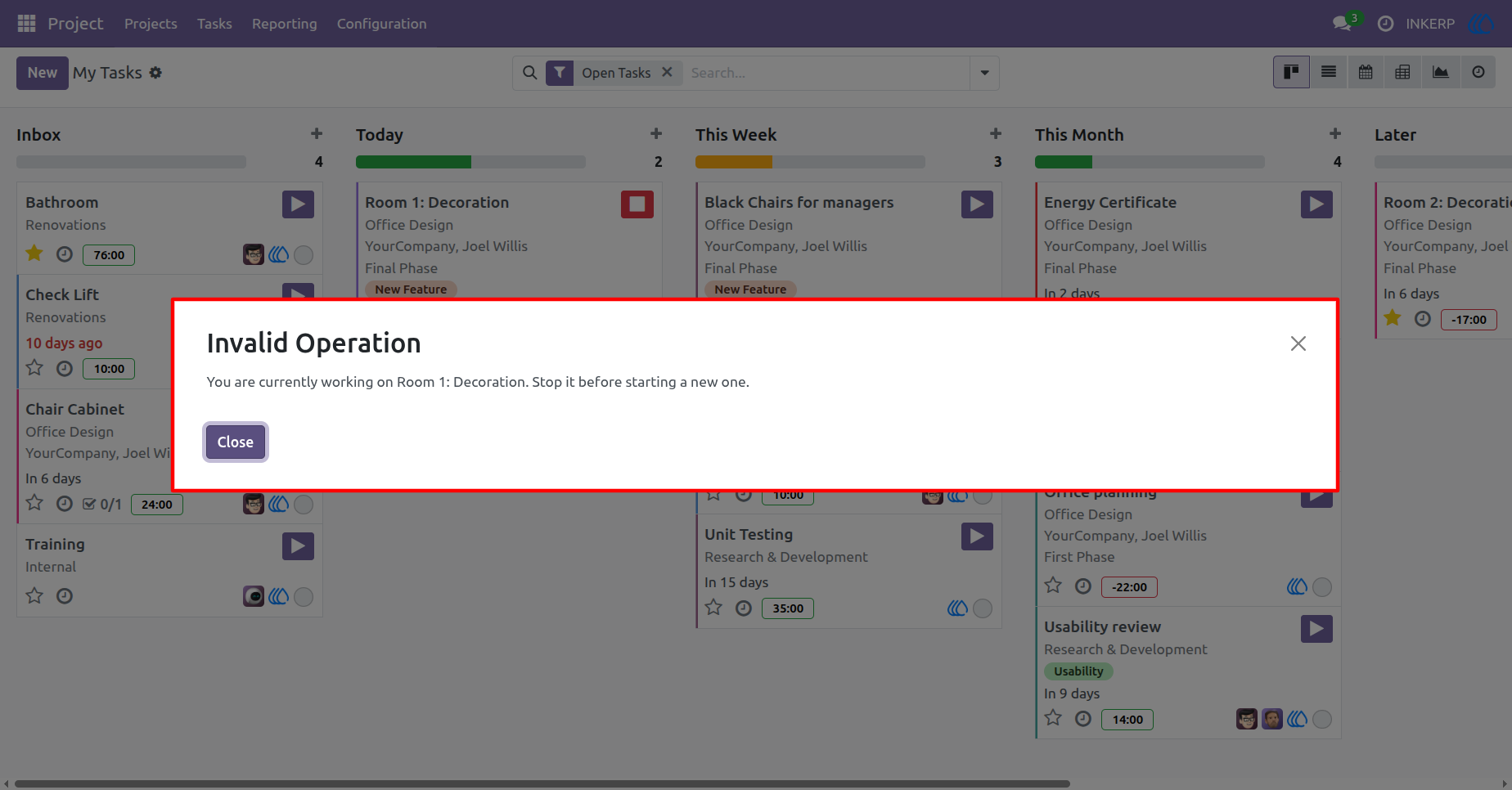Star the Check Lift task
Screen dimensions: 1512x790
(x=34, y=368)
